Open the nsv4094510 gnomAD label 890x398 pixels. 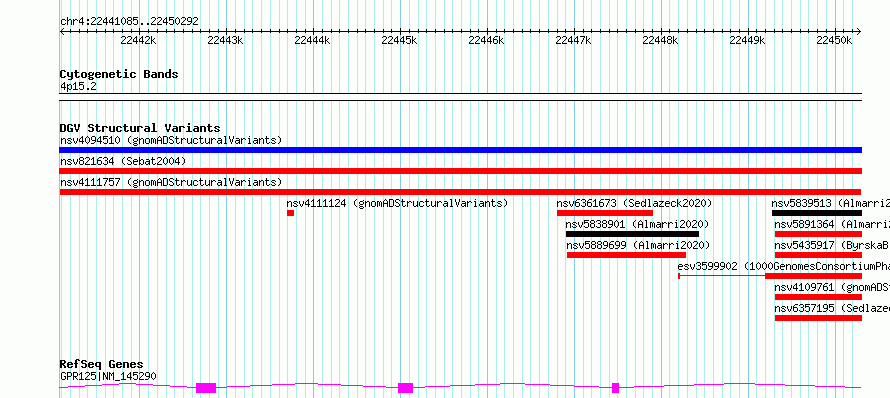(x=171, y=140)
